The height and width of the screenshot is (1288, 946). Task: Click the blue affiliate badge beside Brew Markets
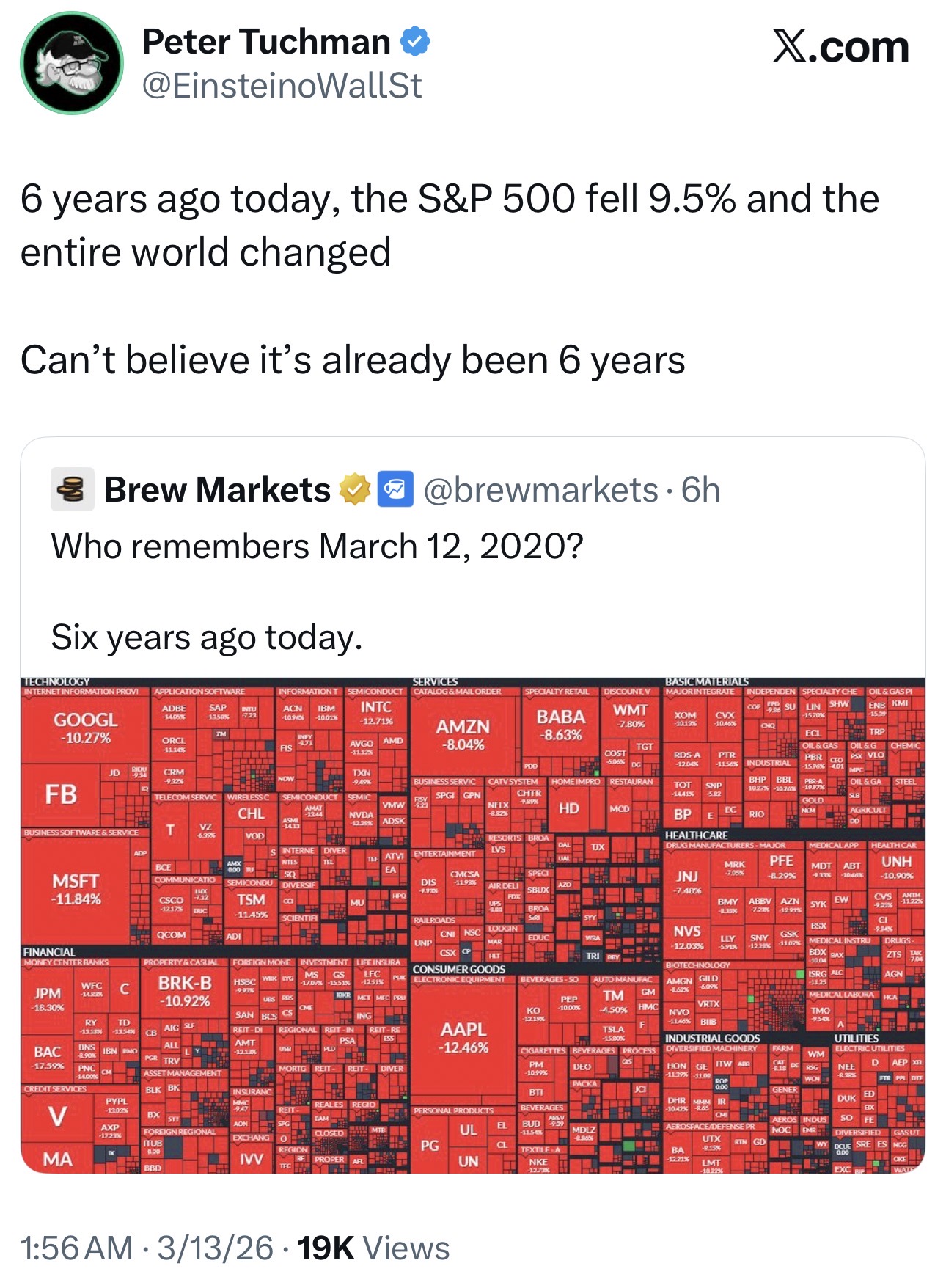(x=395, y=490)
